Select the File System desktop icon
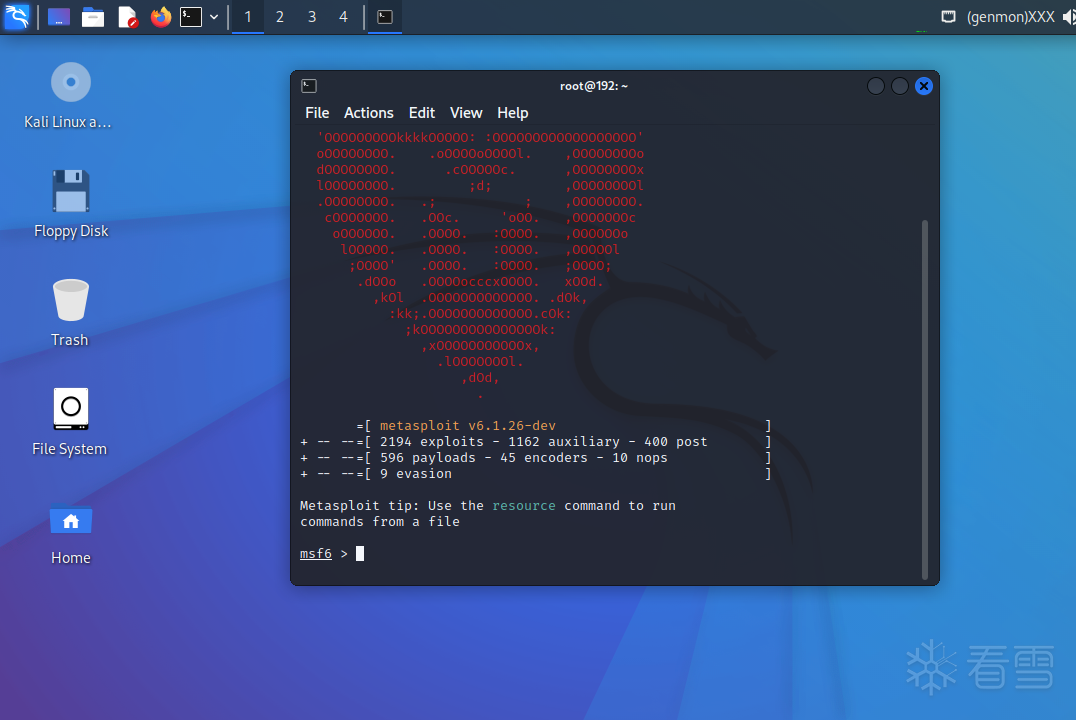The height and width of the screenshot is (720, 1076). (70, 421)
